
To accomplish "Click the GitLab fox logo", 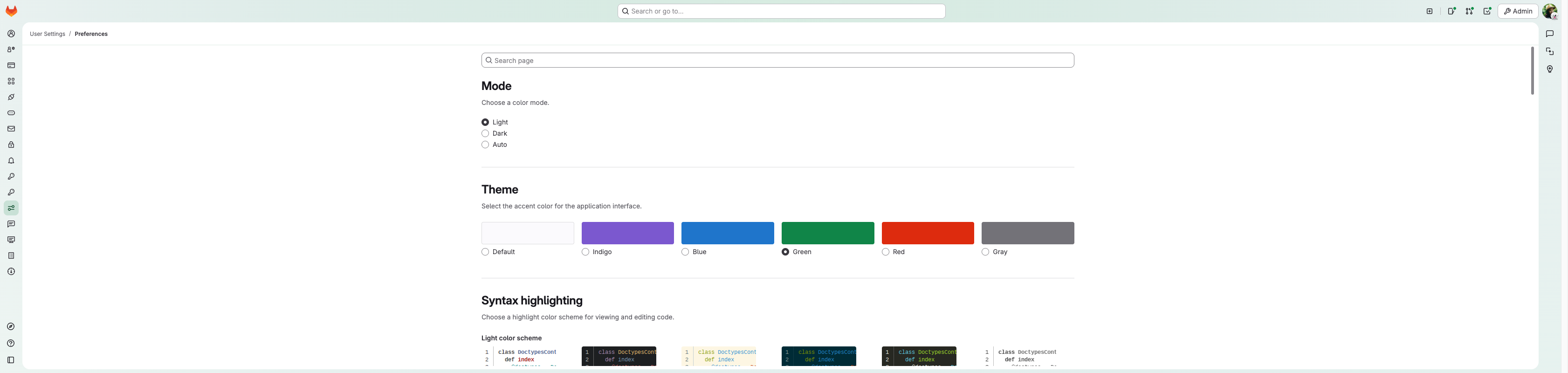I will click(x=12, y=11).
